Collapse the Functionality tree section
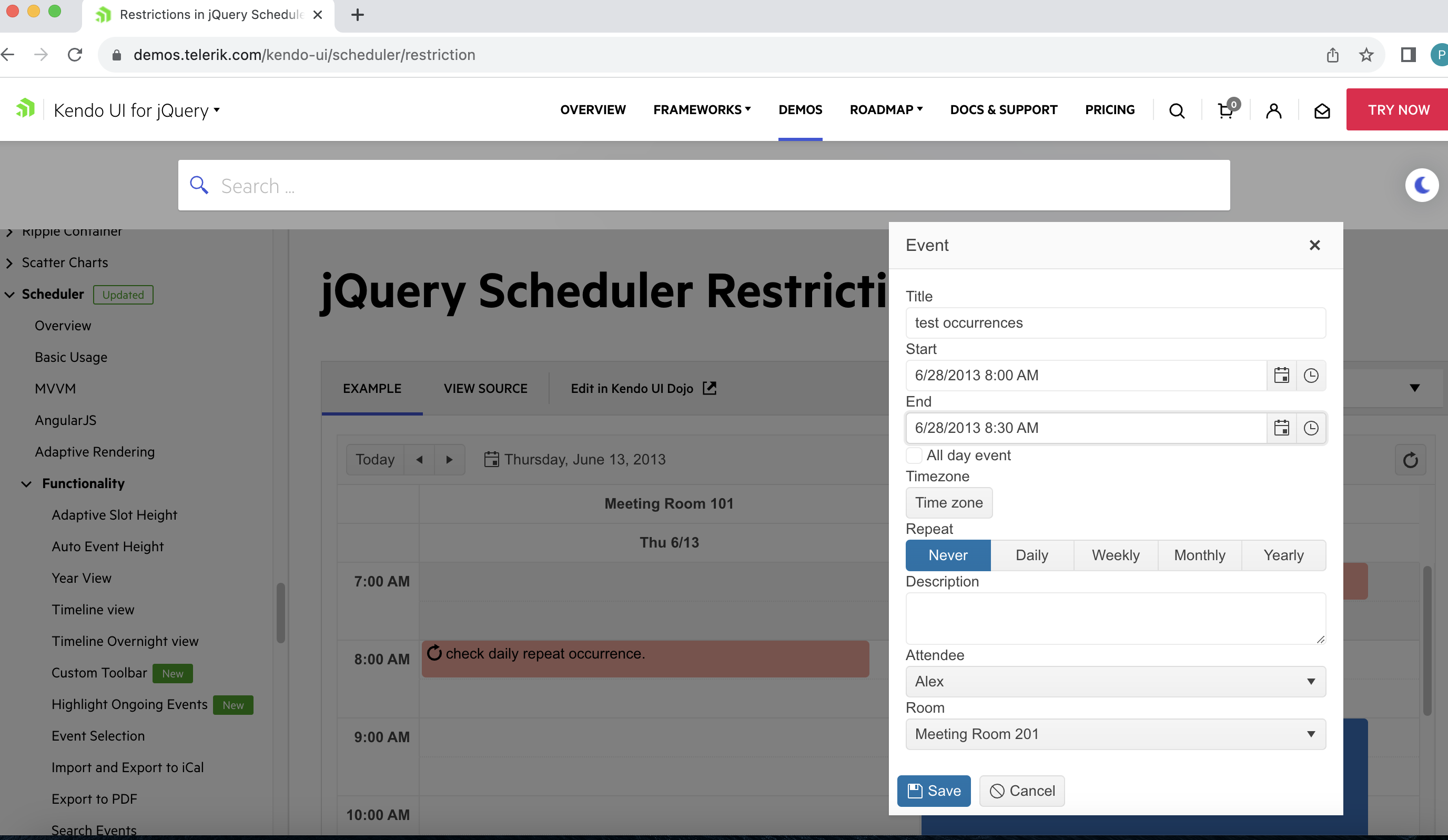The width and height of the screenshot is (1448, 840). (x=26, y=484)
